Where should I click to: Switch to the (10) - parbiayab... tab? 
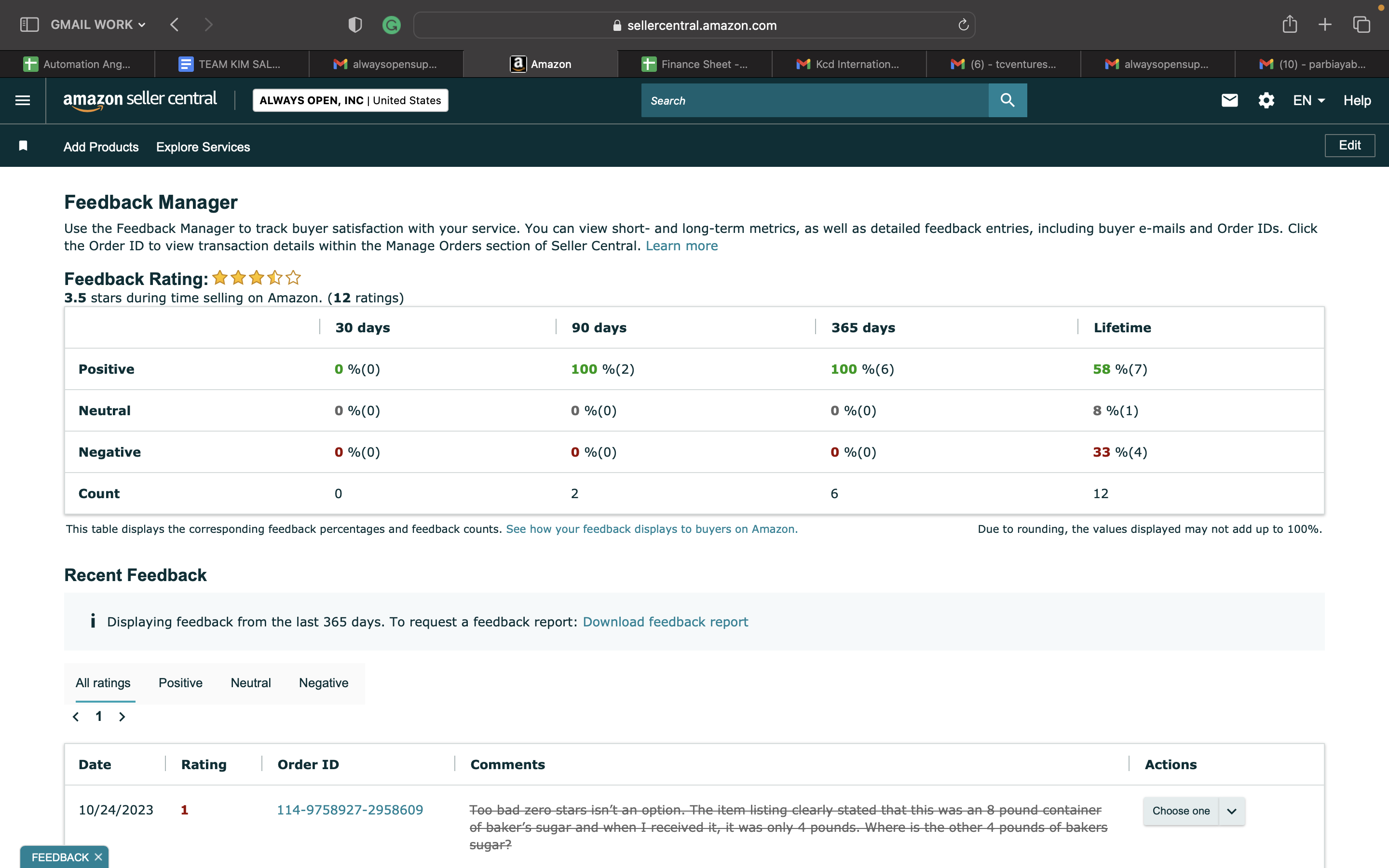click(1312, 64)
